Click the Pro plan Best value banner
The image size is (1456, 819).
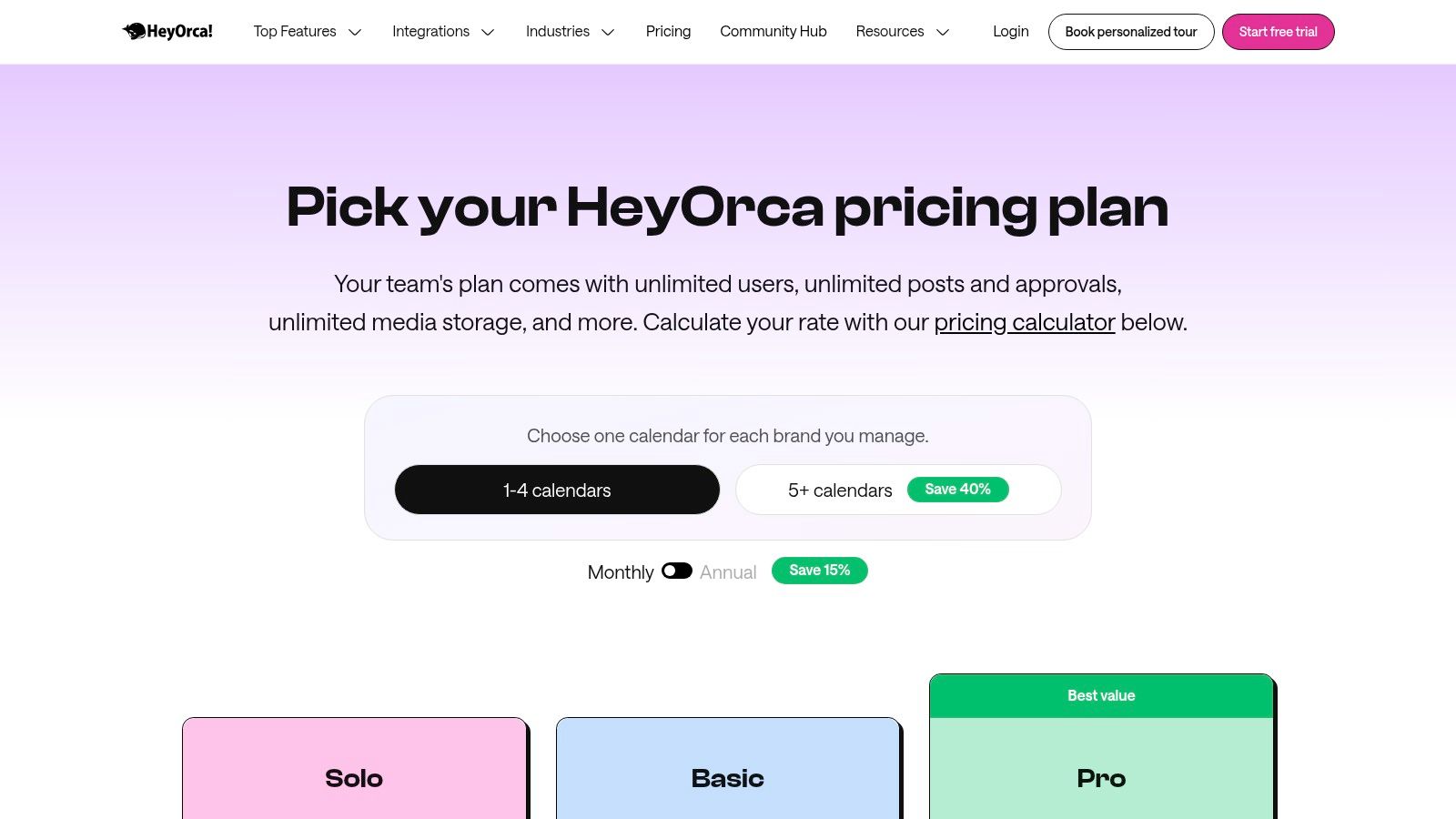[1100, 694]
